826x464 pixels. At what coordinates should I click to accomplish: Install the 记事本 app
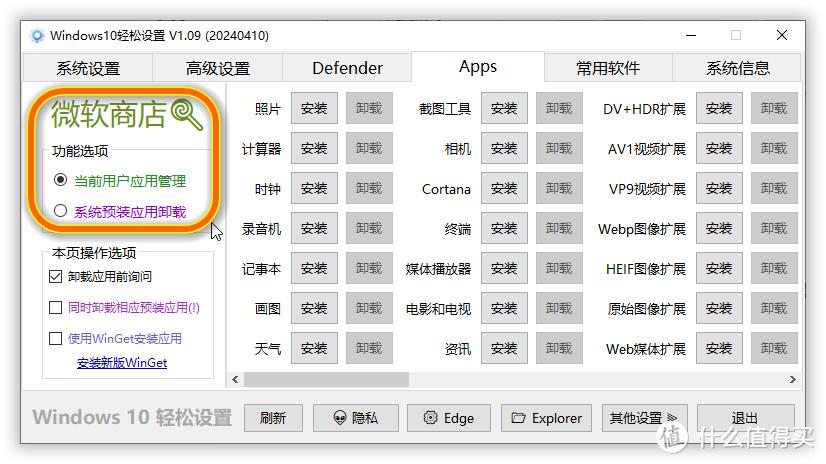314,269
